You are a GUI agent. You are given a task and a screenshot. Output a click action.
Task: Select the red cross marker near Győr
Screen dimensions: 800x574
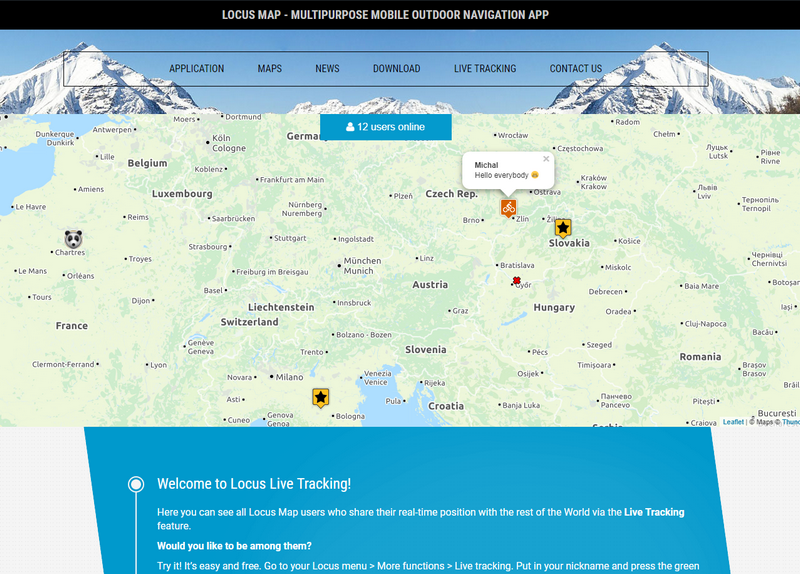point(516,280)
